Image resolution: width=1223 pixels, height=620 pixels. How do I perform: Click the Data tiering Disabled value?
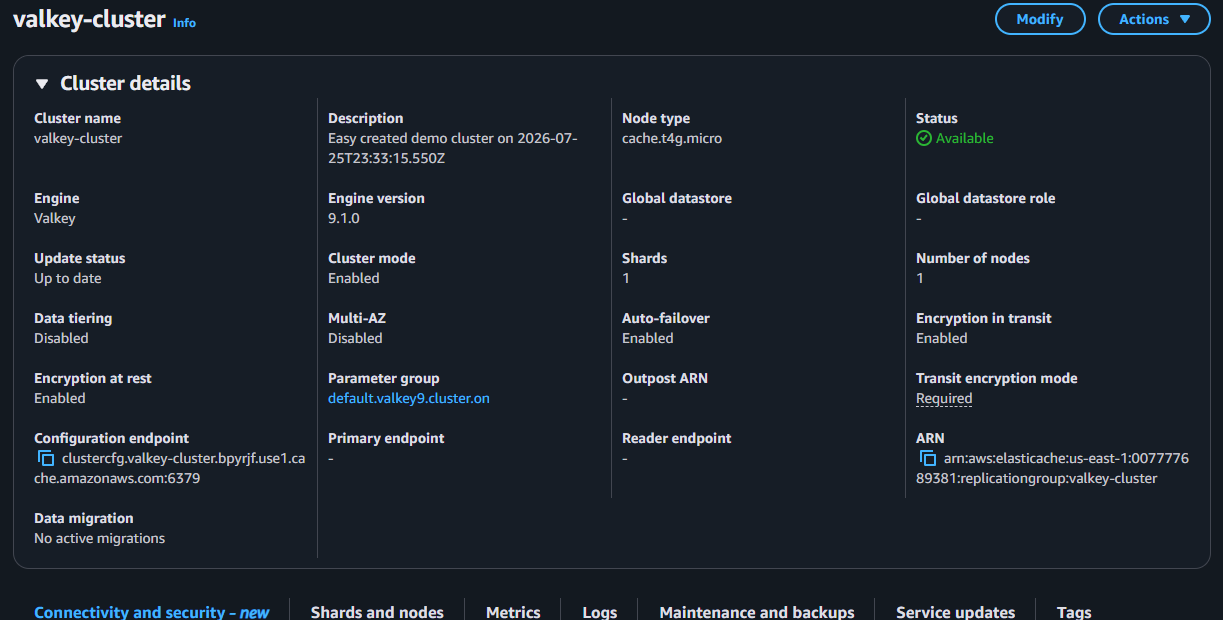pyautogui.click(x=61, y=338)
